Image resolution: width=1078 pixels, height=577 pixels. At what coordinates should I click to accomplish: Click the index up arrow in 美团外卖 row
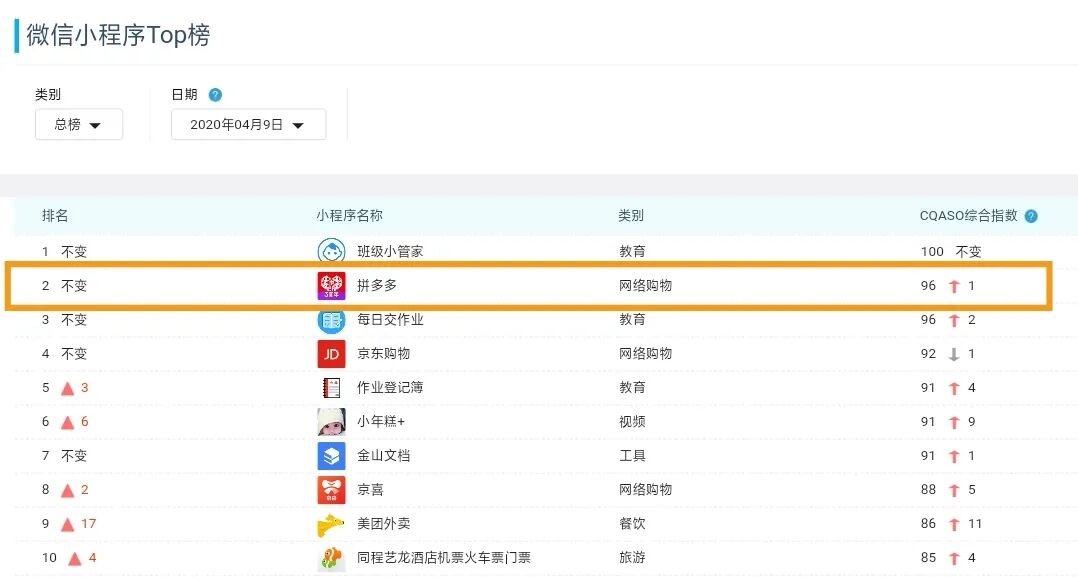[954, 525]
